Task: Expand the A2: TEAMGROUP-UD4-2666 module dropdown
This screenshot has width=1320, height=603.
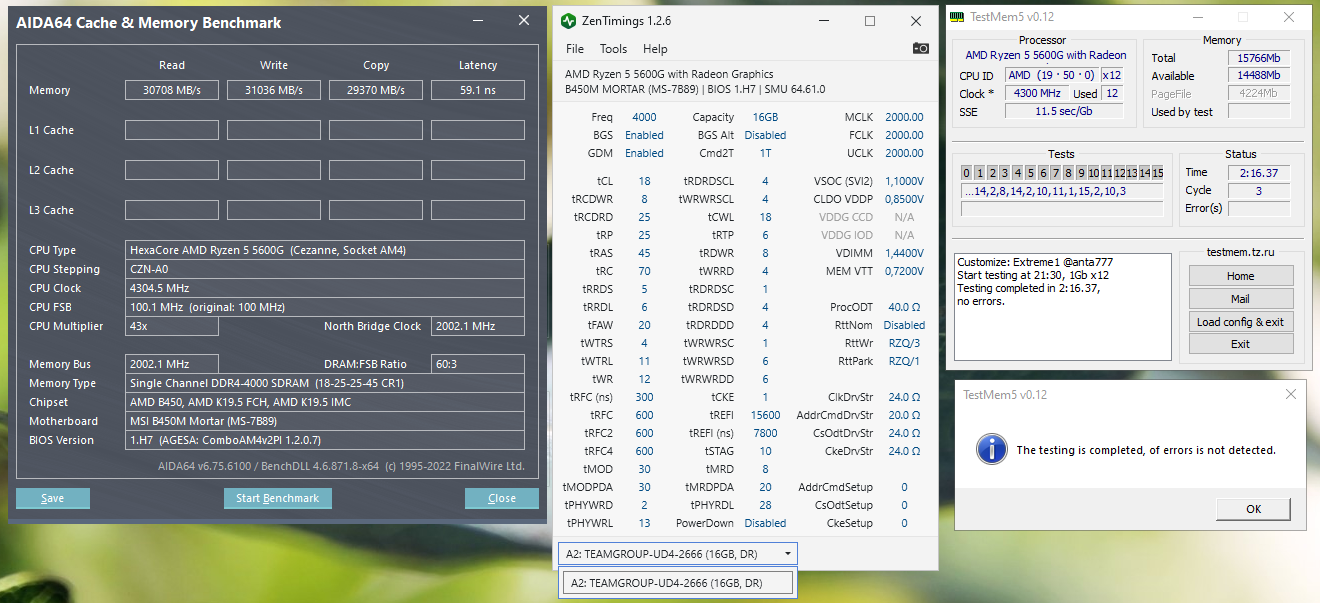Action: pos(678,553)
